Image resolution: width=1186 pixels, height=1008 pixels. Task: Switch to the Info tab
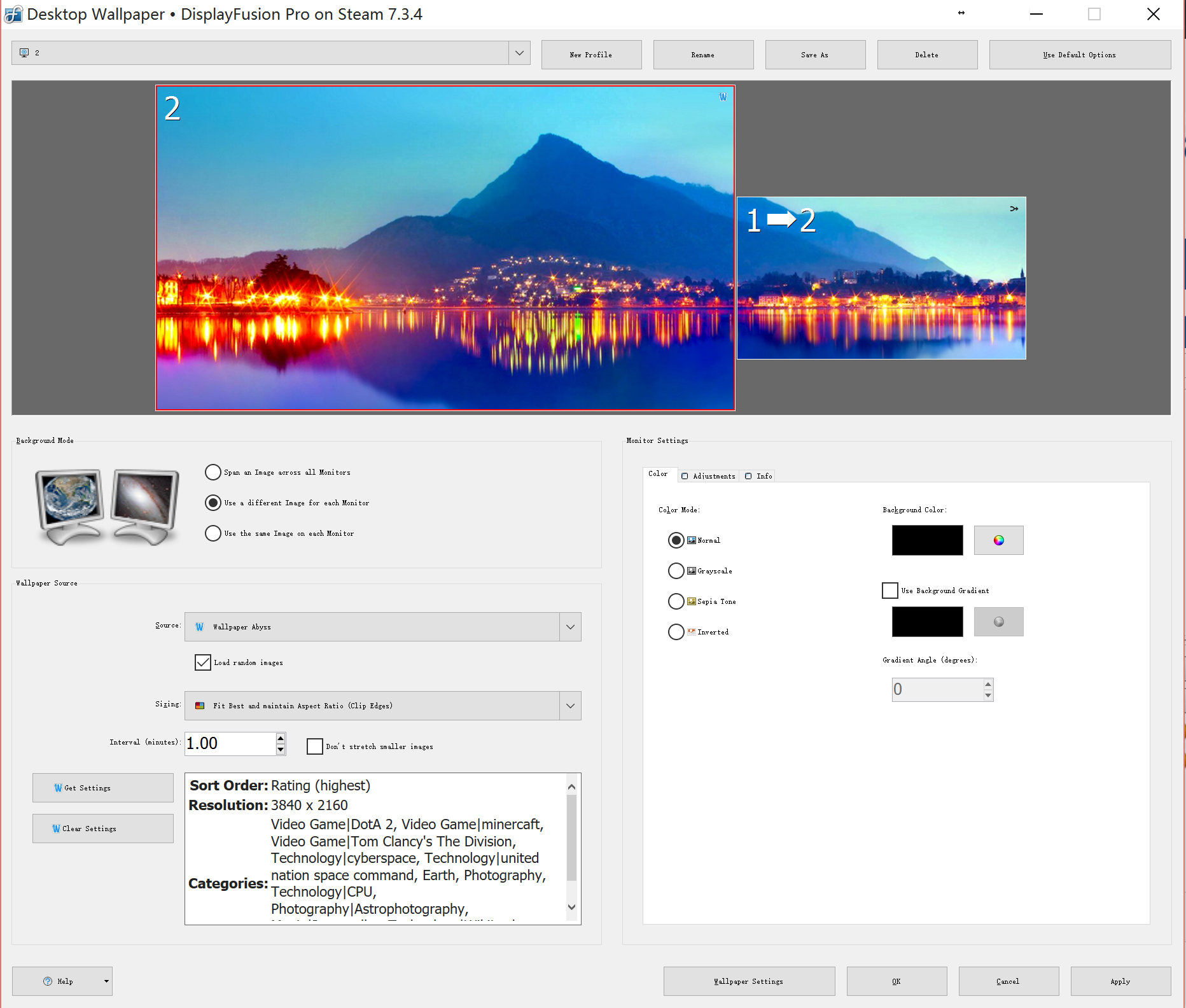[759, 476]
